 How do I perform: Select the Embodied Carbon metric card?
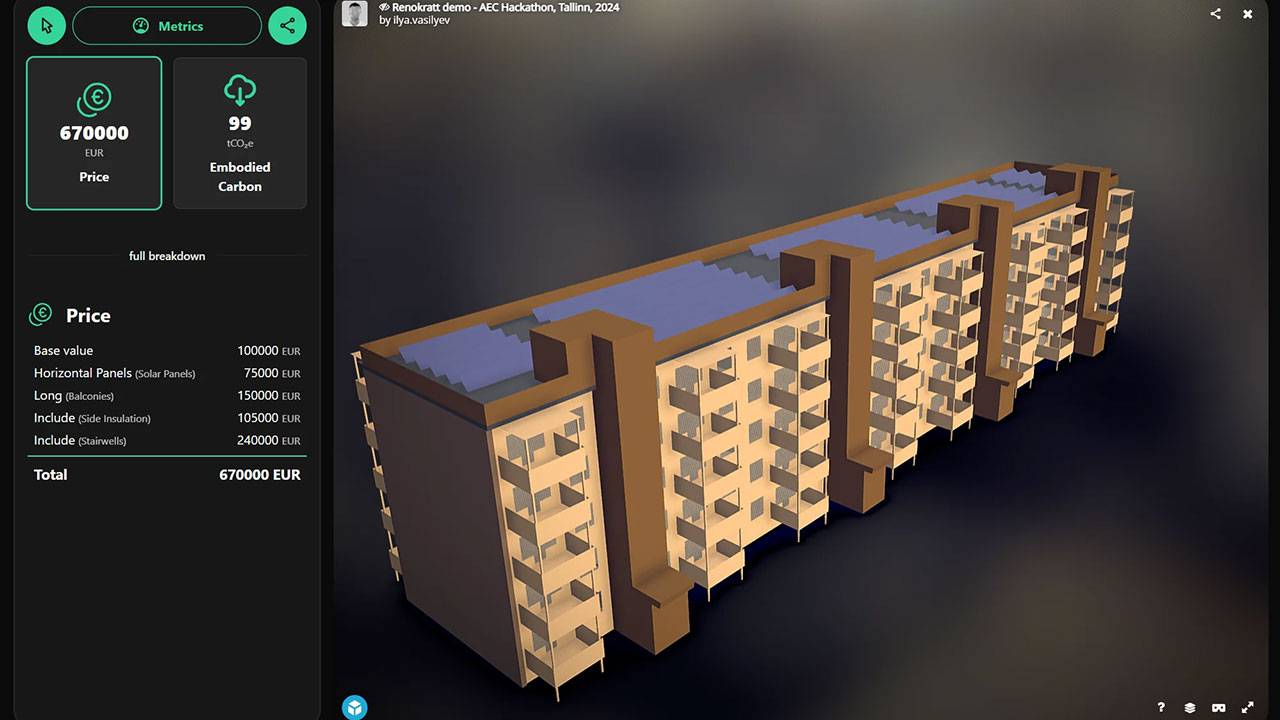pos(240,133)
